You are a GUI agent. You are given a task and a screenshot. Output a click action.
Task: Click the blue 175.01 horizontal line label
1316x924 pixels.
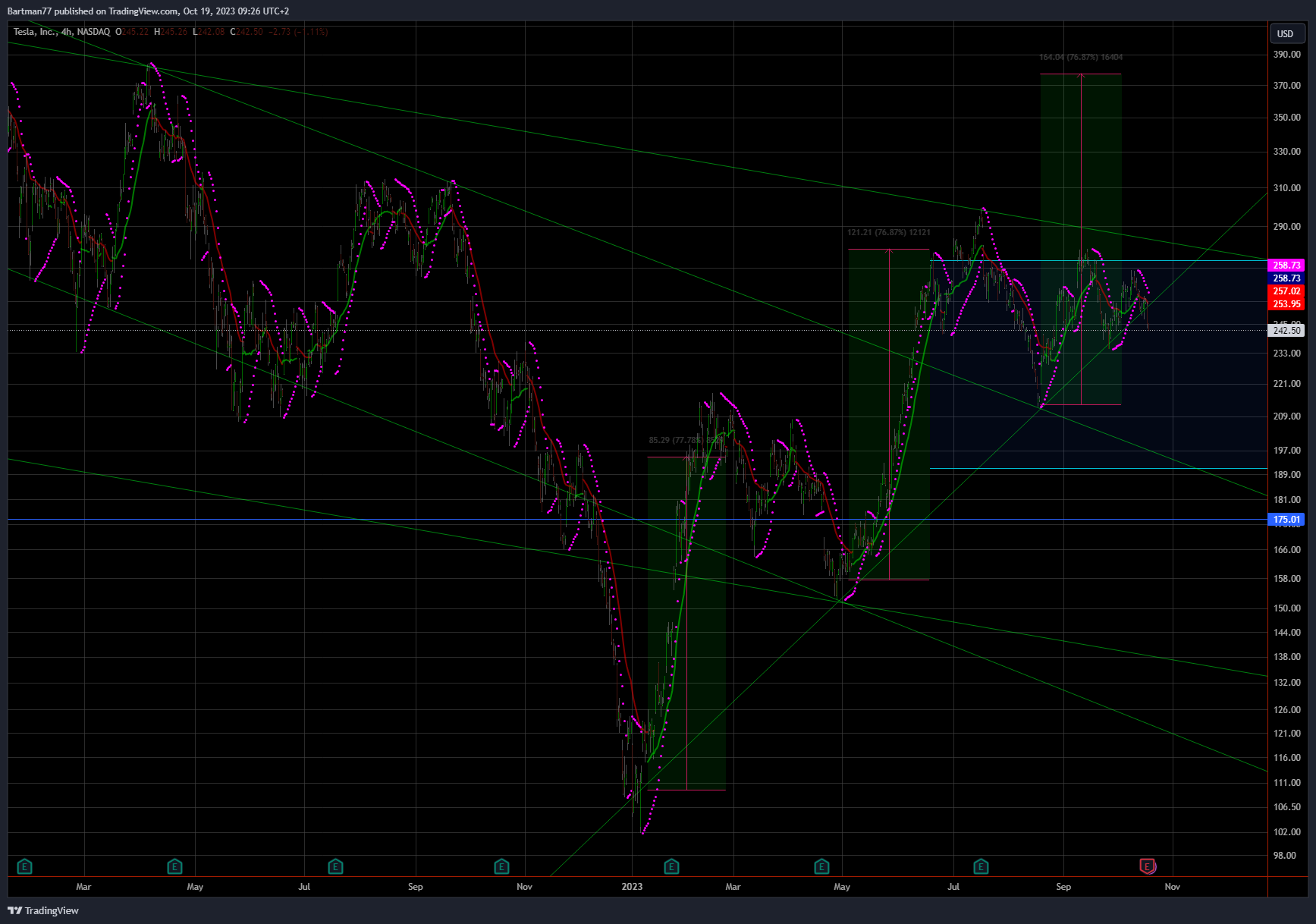click(1286, 520)
